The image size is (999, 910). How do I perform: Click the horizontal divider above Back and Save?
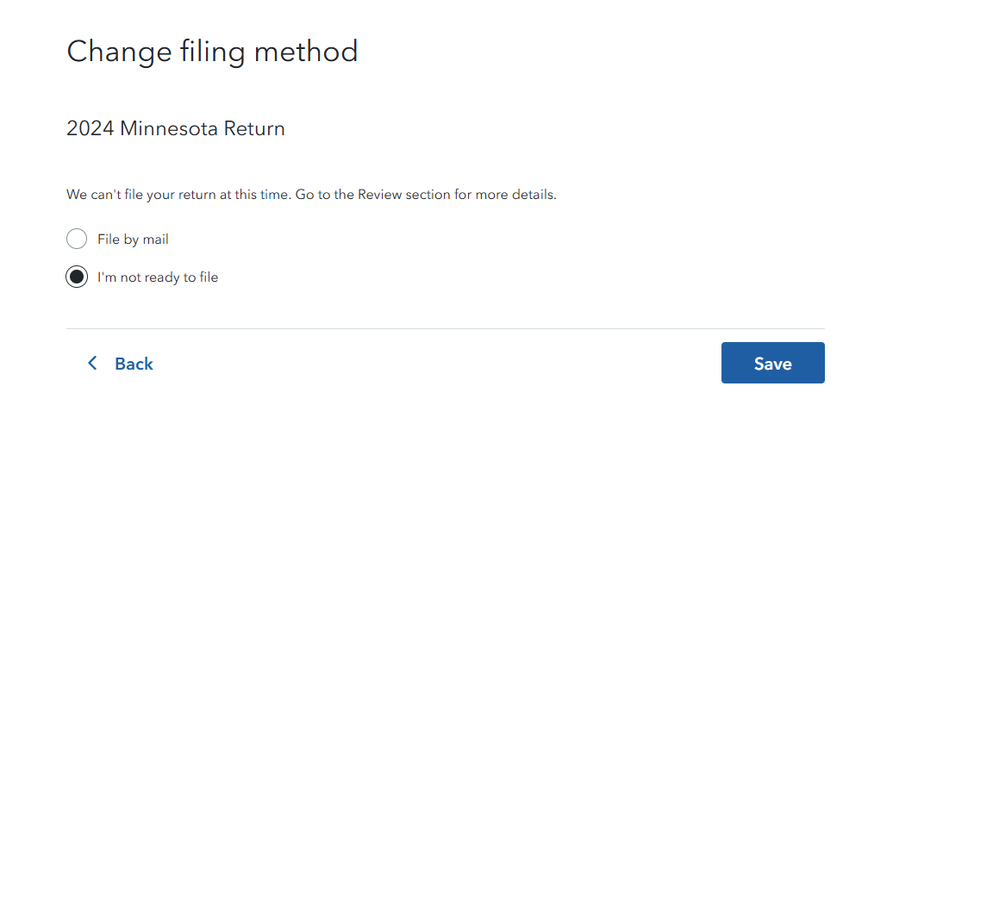445,329
